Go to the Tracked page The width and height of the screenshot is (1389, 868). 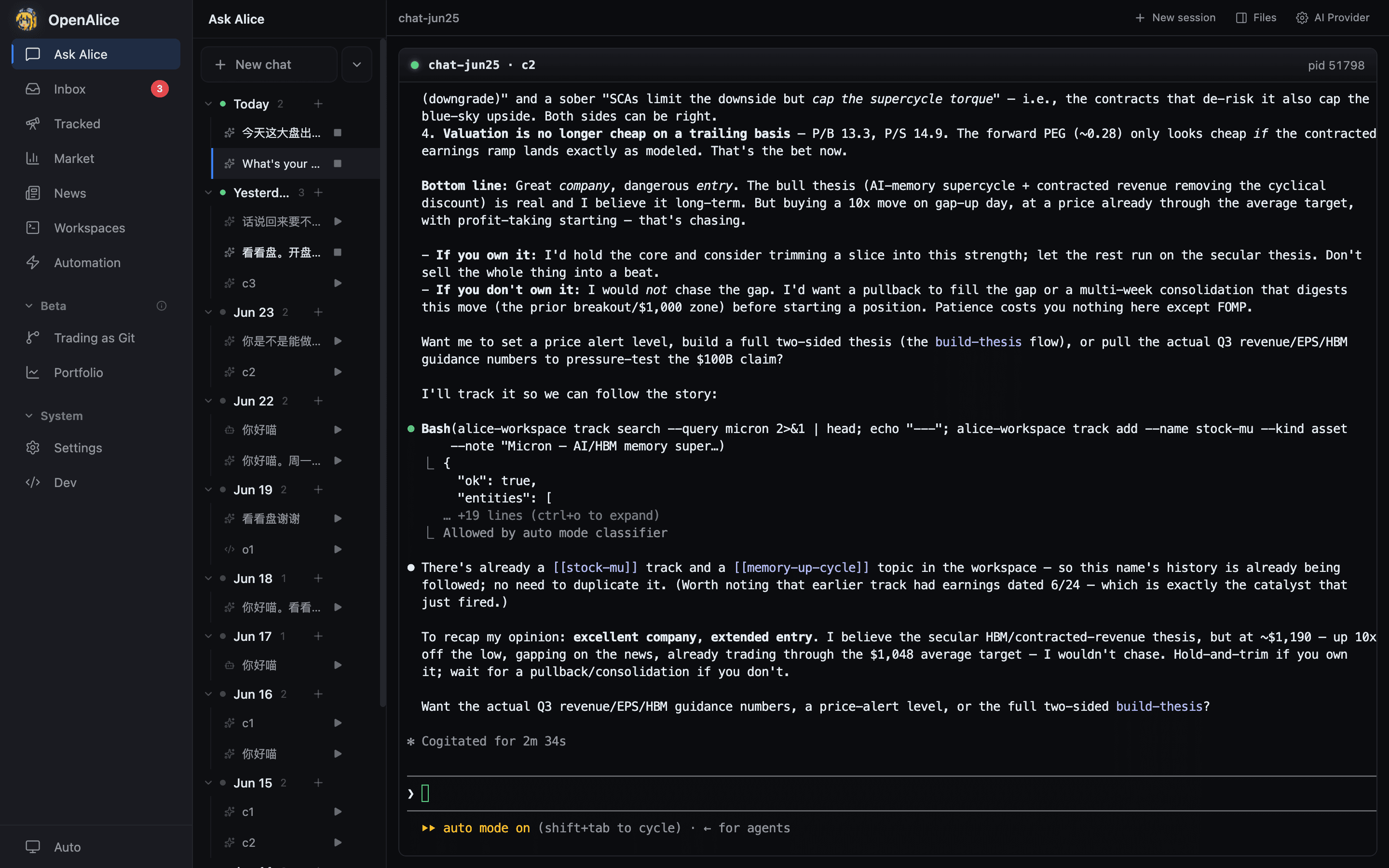[x=96, y=123]
